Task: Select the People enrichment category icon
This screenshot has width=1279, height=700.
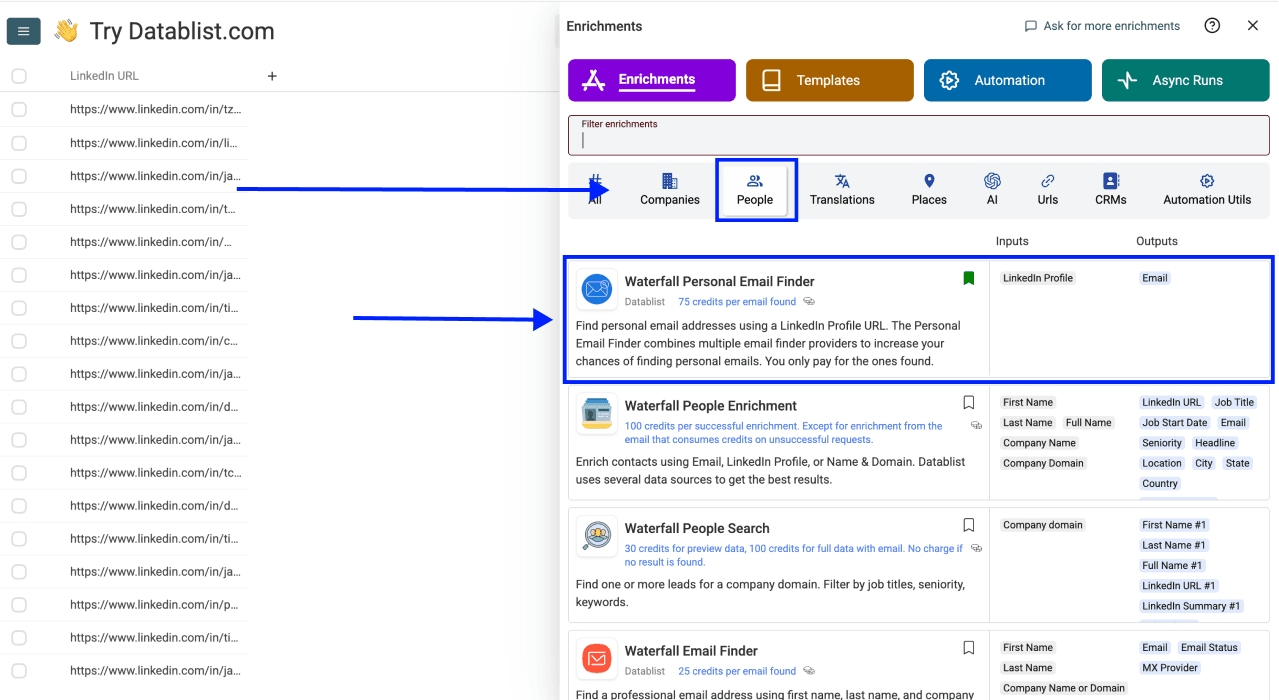Action: (x=755, y=188)
